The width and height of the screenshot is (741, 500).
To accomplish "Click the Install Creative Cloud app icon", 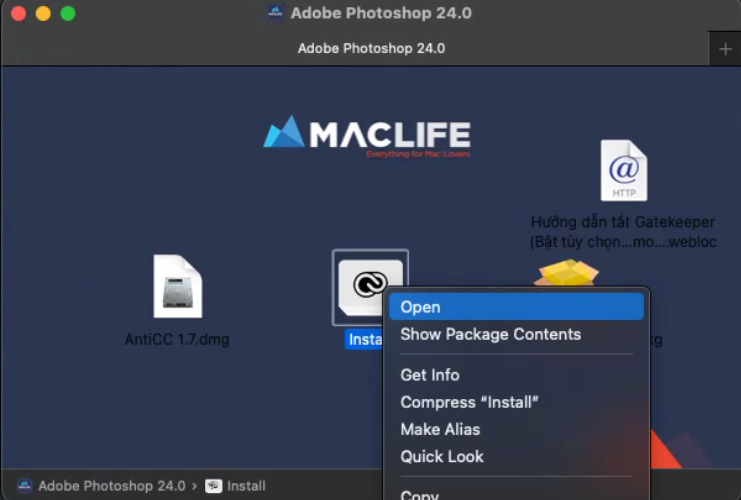I will (x=370, y=285).
